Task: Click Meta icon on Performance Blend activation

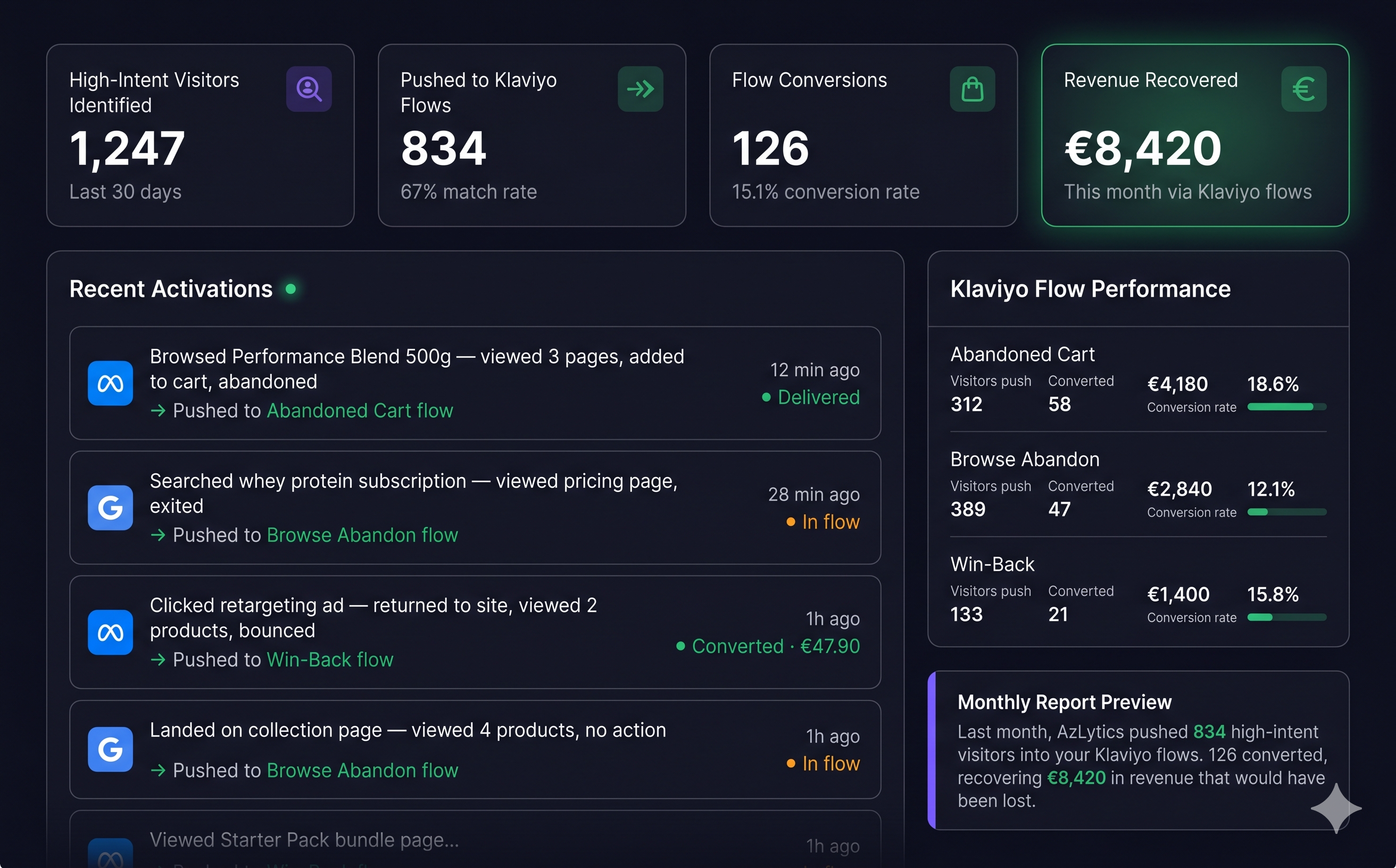Action: click(110, 383)
